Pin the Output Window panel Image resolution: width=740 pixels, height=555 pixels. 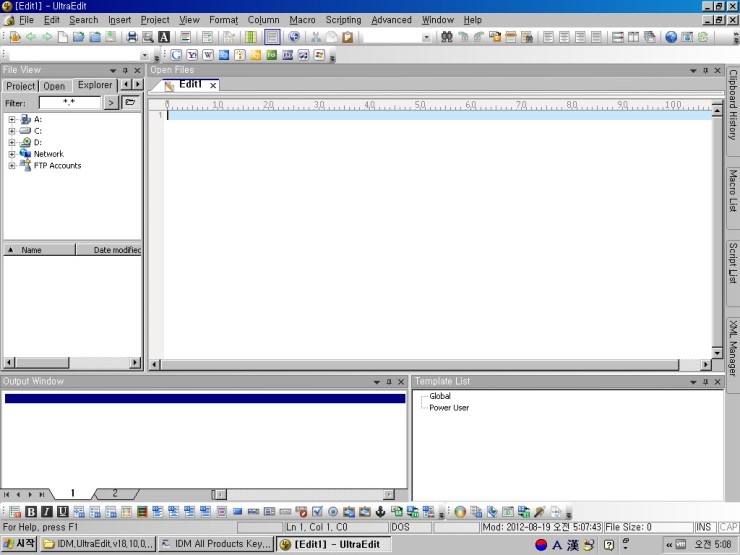389,382
